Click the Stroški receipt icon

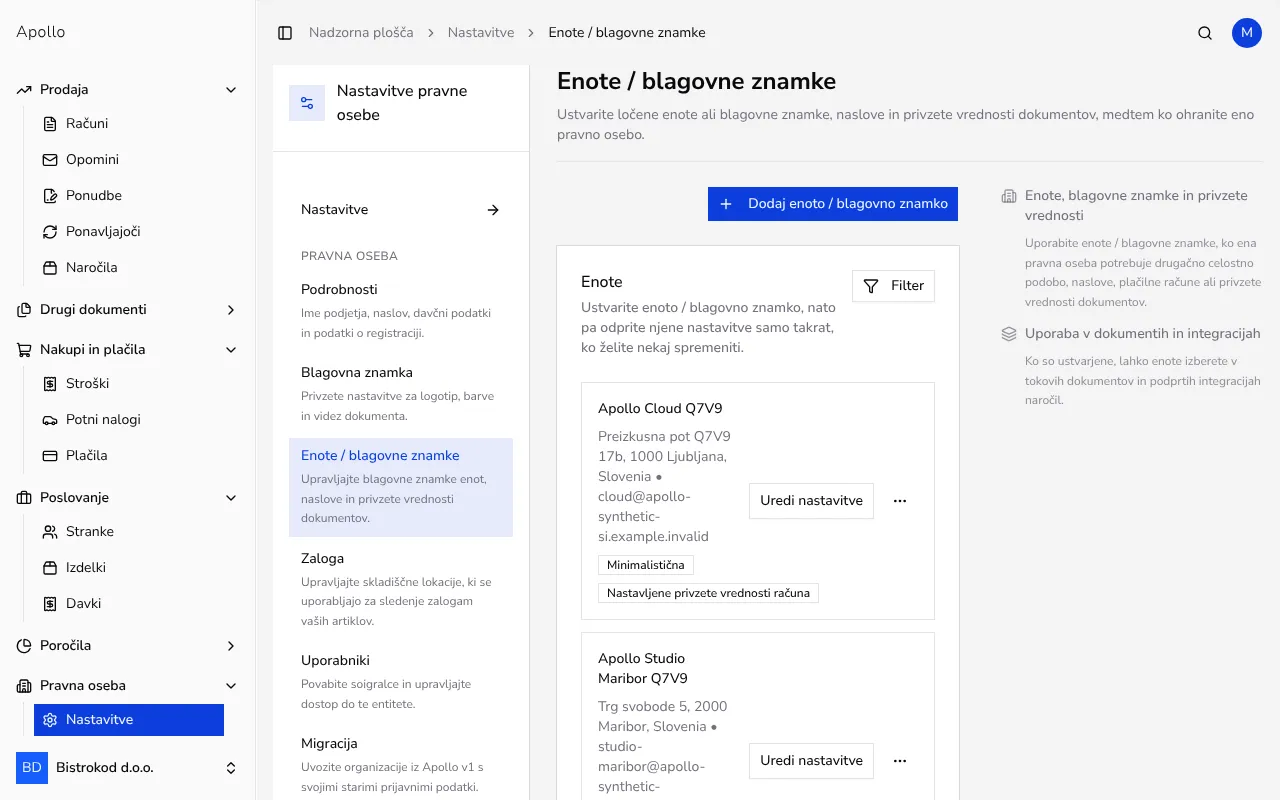(50, 384)
